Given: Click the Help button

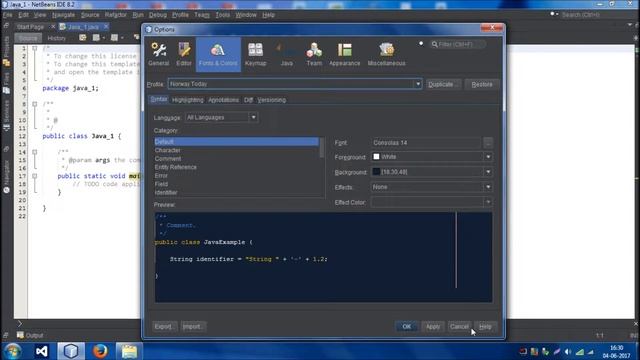Looking at the screenshot, I should point(485,327).
